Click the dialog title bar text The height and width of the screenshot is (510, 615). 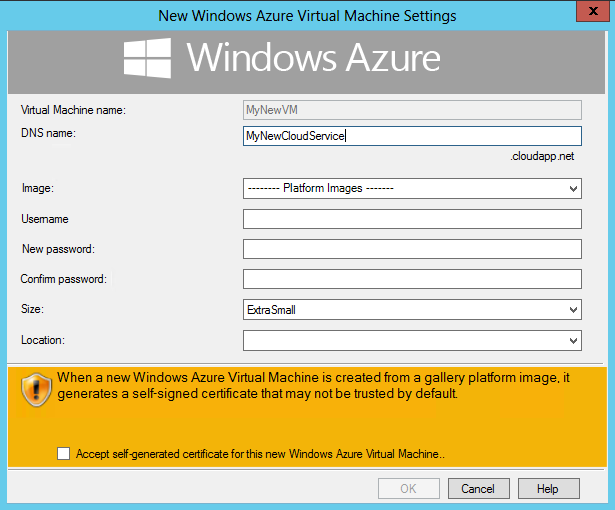click(x=307, y=15)
